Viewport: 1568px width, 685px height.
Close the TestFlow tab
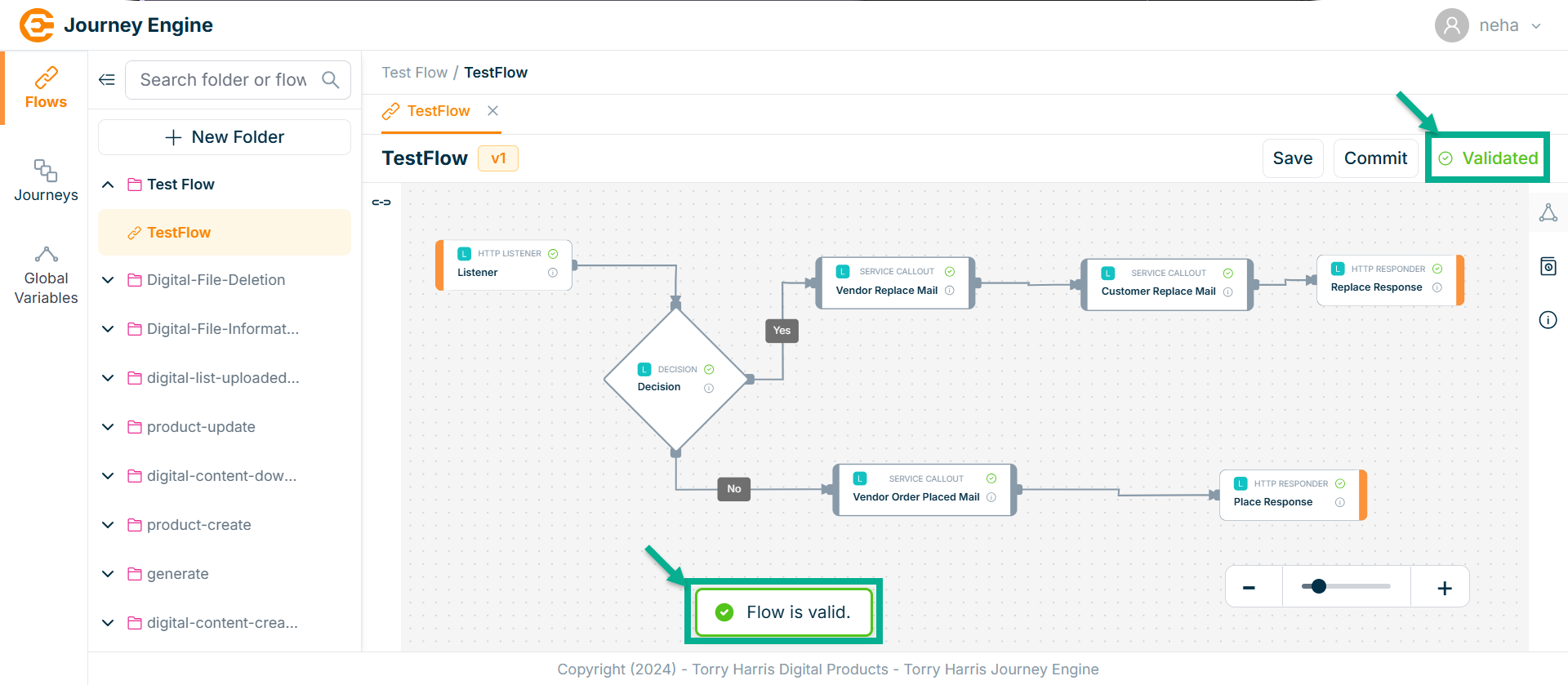point(492,111)
